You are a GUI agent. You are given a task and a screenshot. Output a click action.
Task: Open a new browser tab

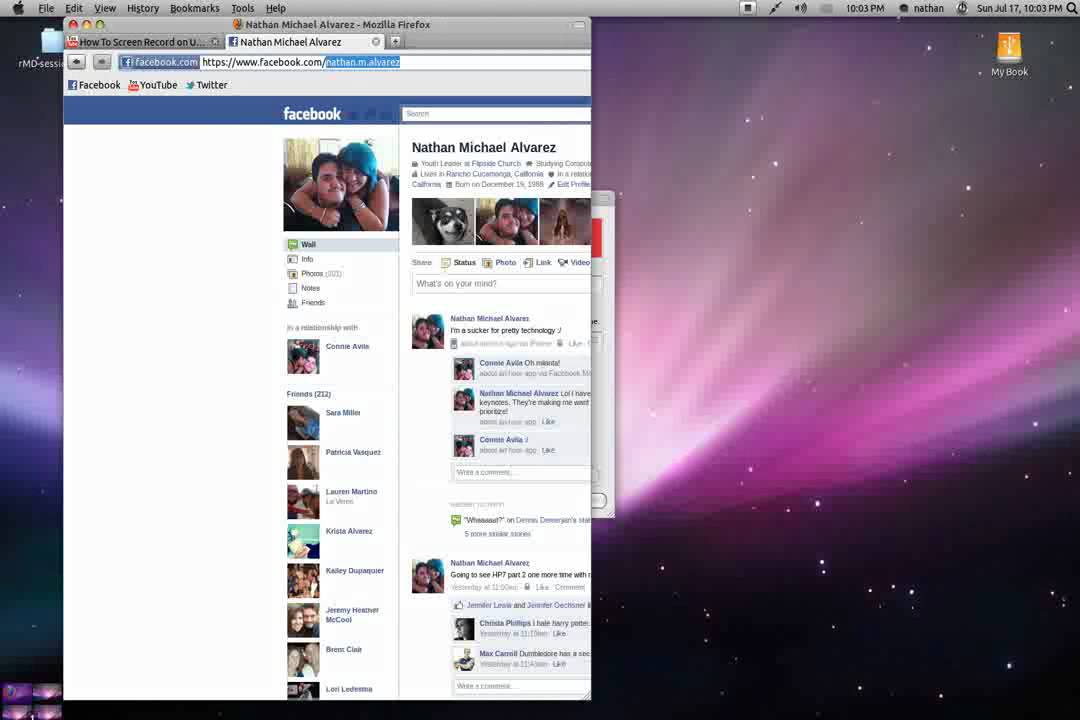click(x=395, y=41)
